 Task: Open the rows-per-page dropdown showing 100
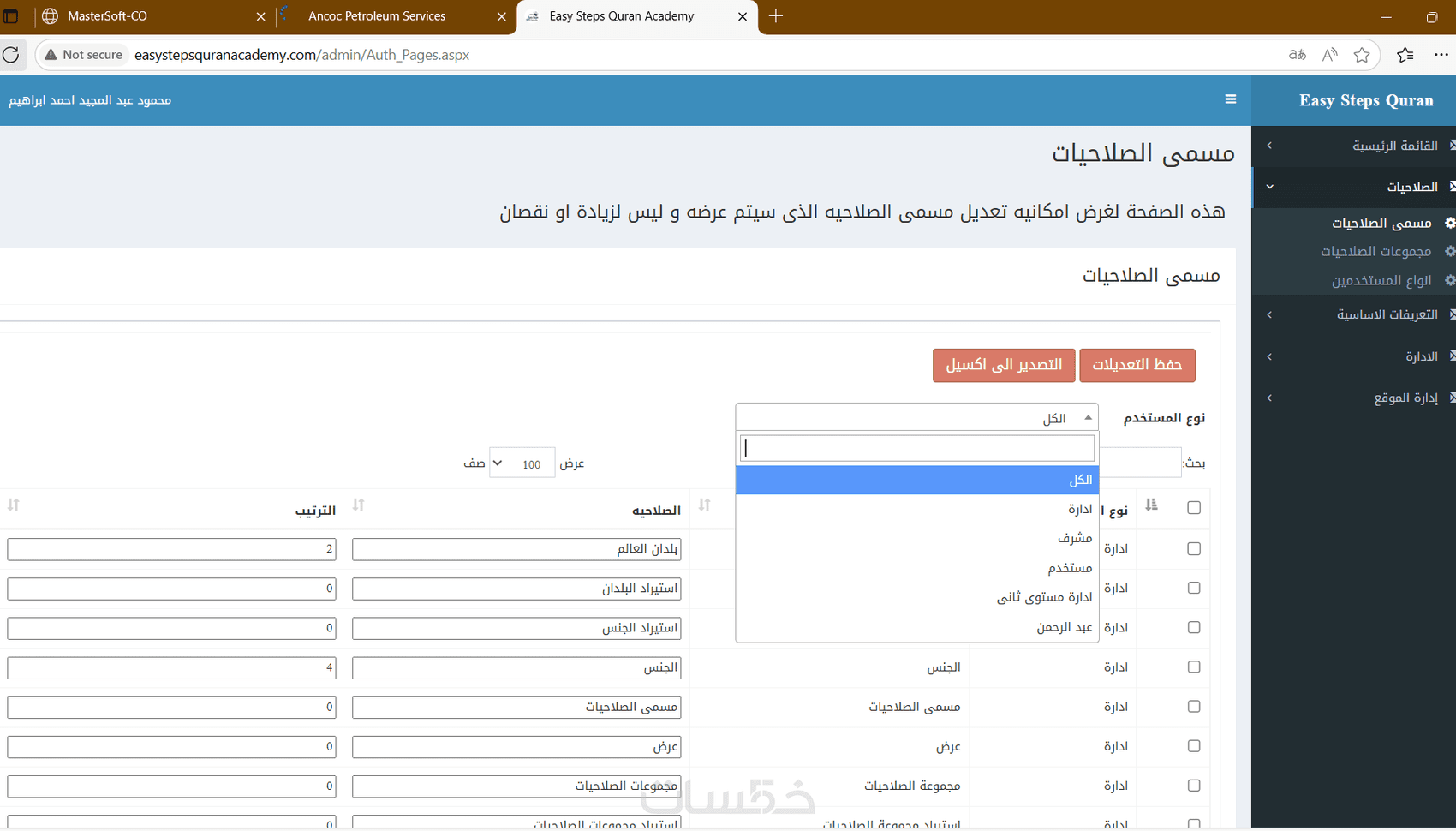(x=522, y=463)
